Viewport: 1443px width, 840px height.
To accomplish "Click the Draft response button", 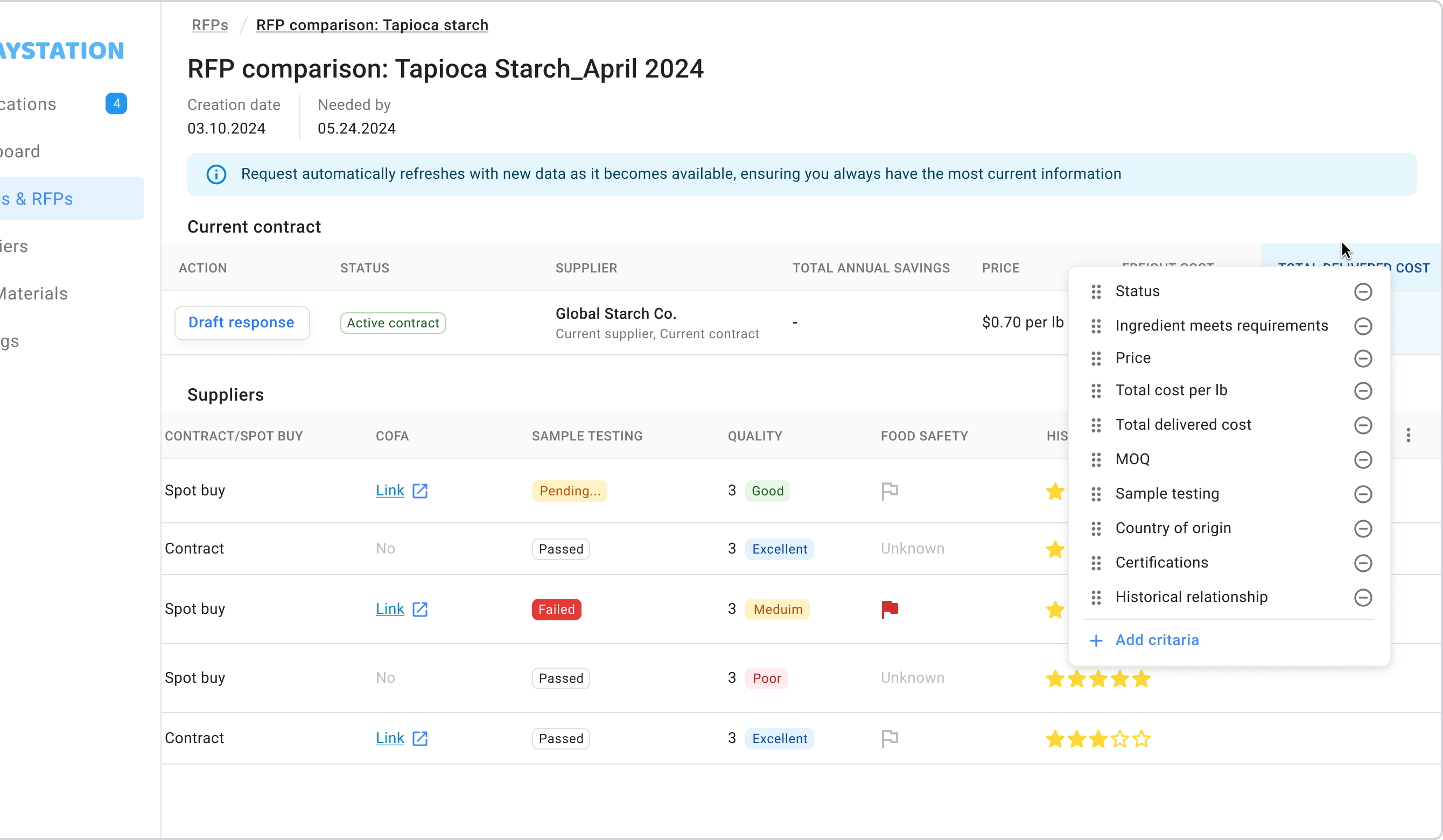I will [x=242, y=323].
